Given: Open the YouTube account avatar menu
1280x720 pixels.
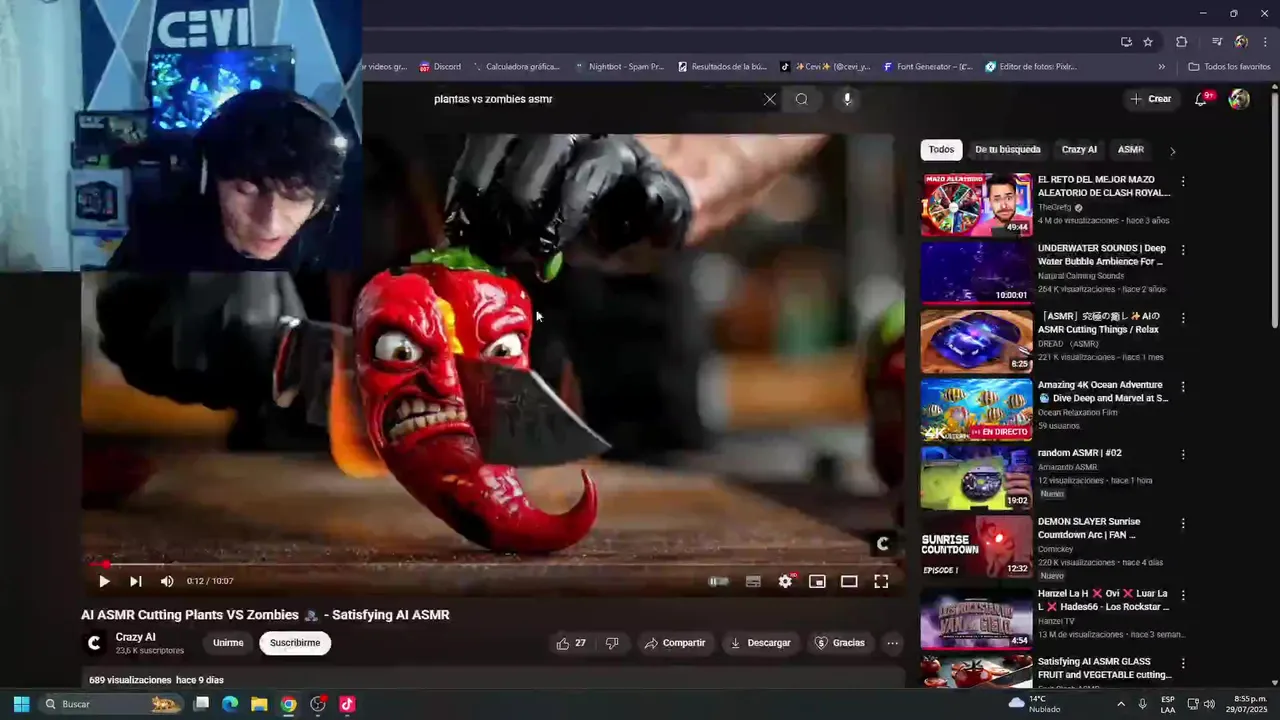Looking at the screenshot, I should click(x=1239, y=99).
